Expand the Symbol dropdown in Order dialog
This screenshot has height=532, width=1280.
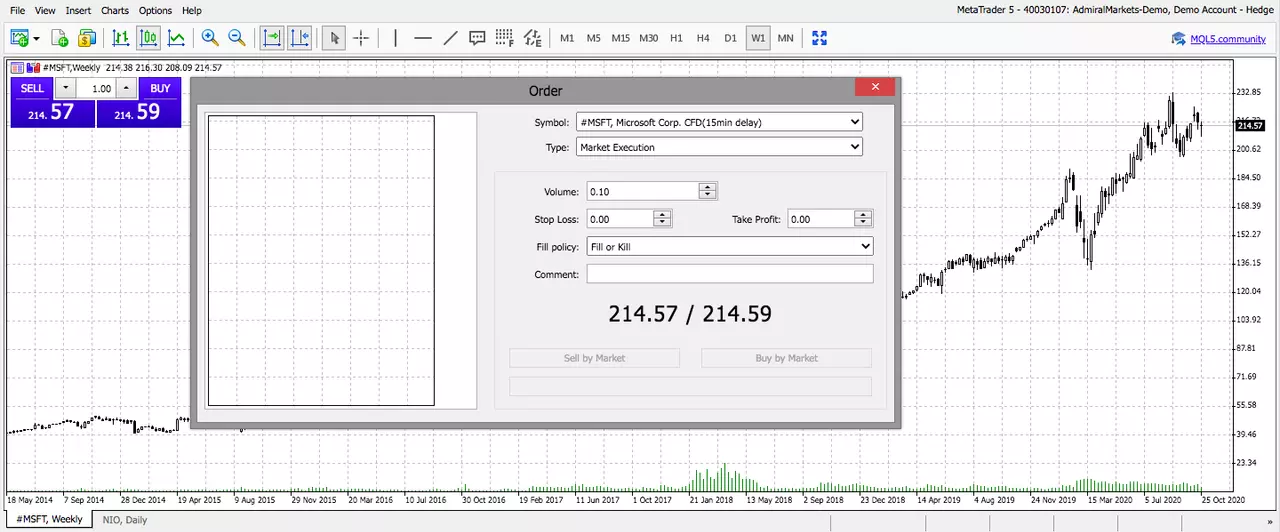pos(854,122)
